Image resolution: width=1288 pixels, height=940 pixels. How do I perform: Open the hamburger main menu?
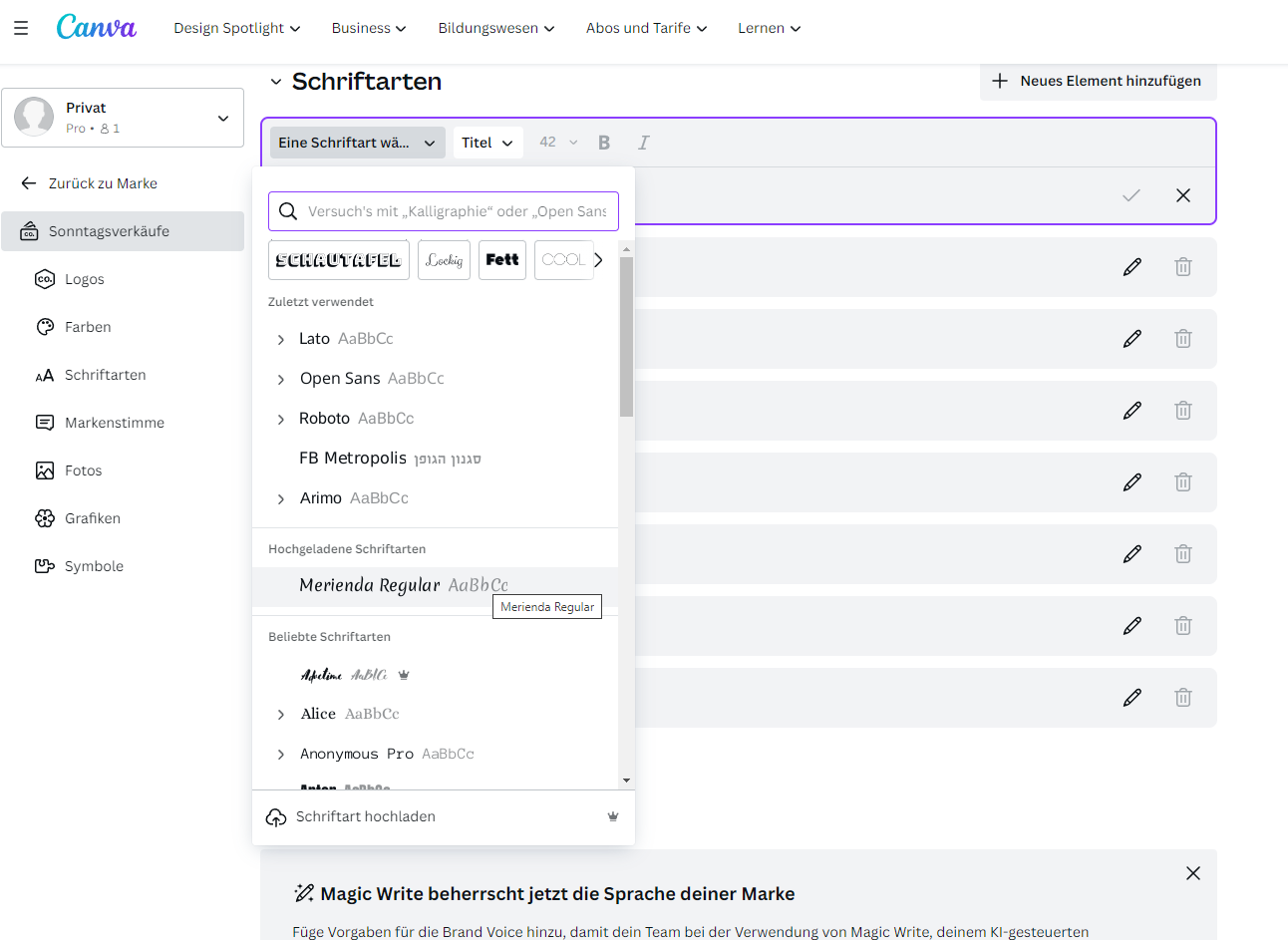tap(21, 28)
